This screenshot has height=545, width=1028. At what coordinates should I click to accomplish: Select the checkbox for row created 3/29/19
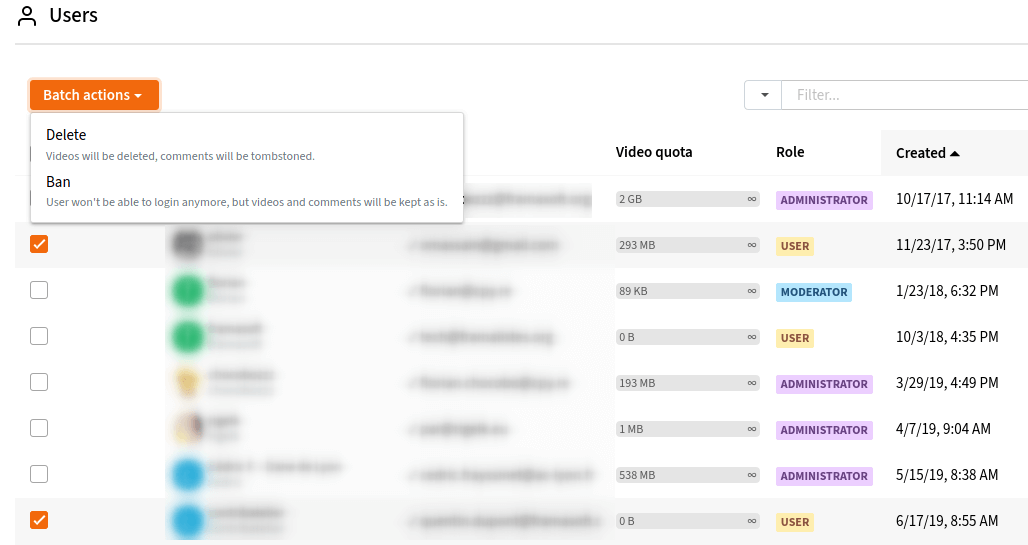[x=39, y=382]
